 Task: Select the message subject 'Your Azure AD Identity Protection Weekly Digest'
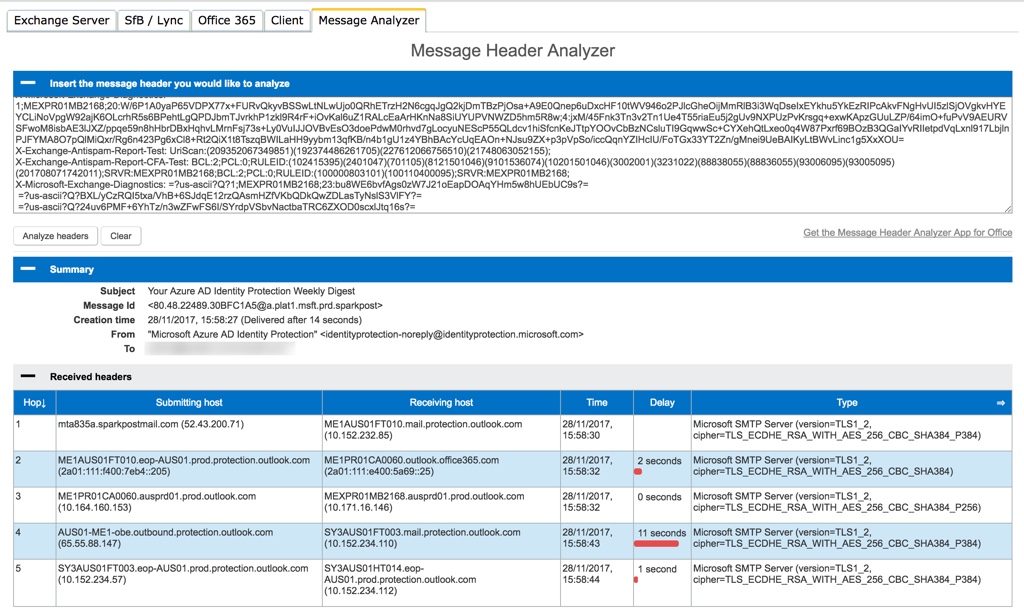(x=251, y=291)
